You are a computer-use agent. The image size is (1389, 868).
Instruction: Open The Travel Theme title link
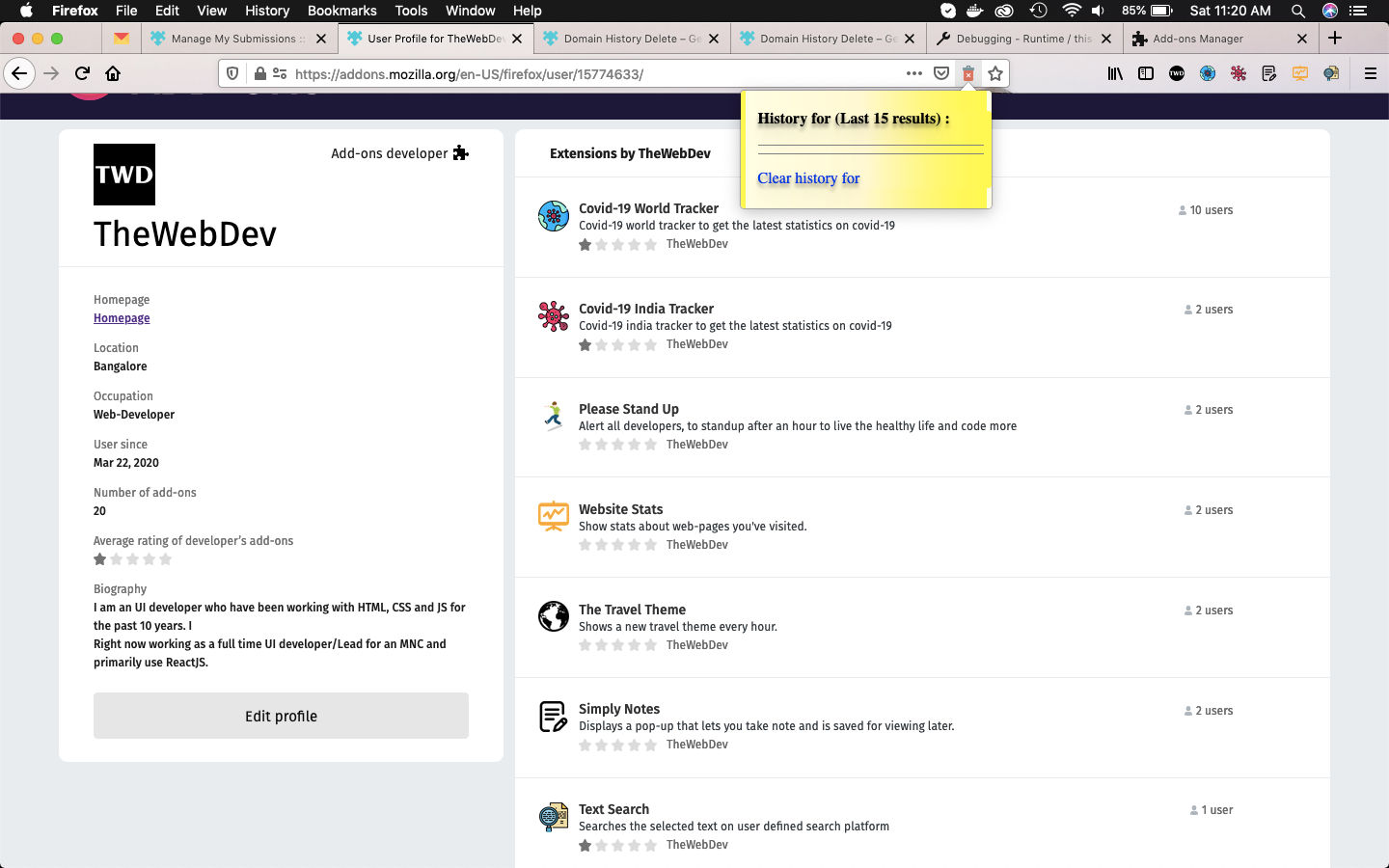pos(632,610)
